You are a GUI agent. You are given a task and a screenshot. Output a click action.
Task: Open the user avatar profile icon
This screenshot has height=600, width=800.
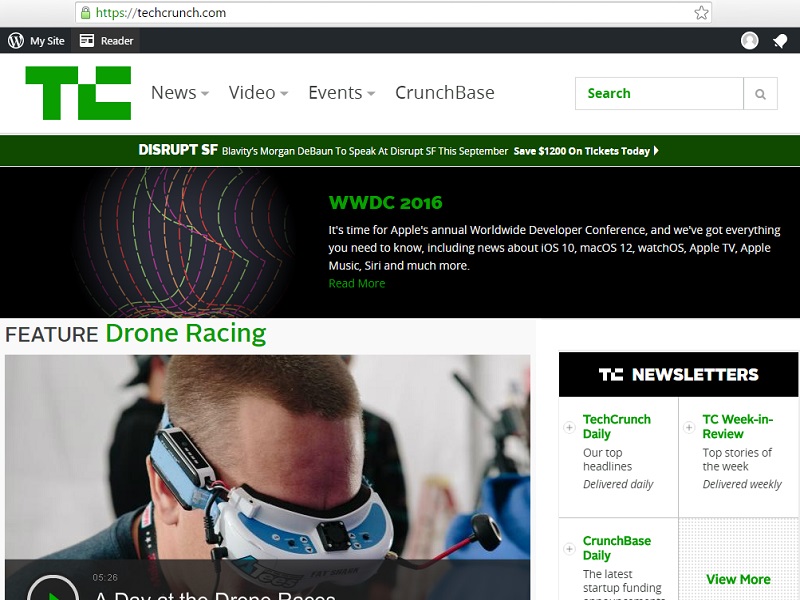pyautogui.click(x=749, y=40)
